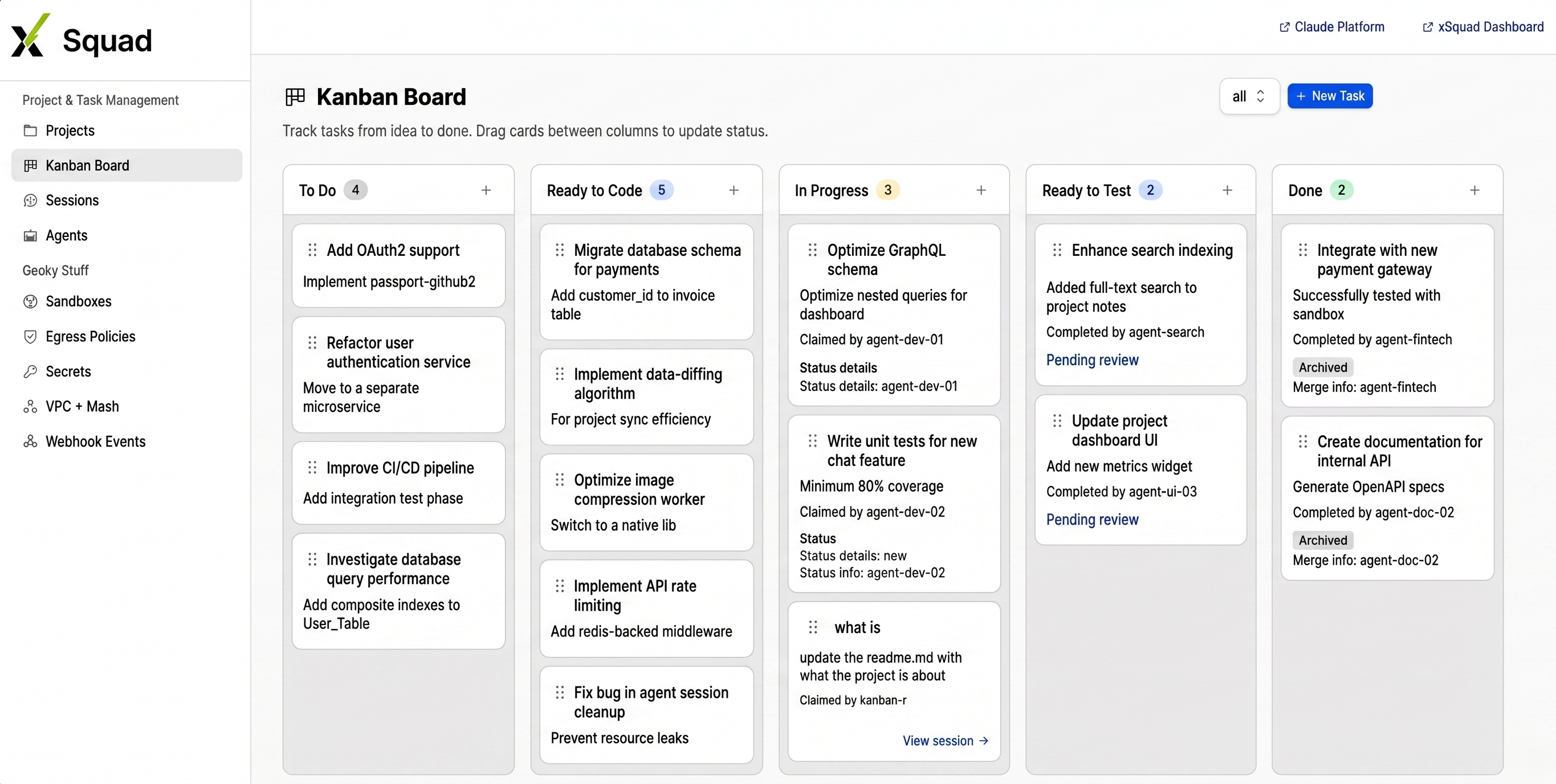
Task: Click Archived badge on internal API documentation card
Action: 1323,540
